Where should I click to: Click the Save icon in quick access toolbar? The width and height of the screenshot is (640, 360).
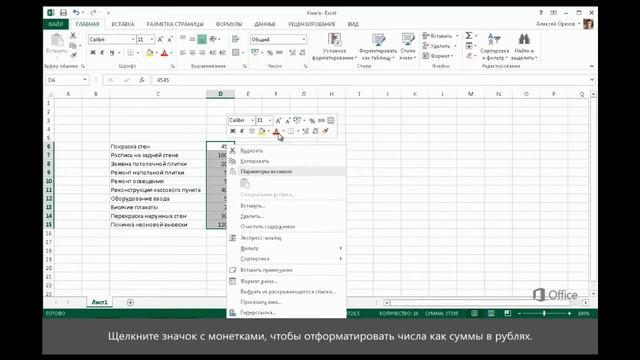coord(63,13)
